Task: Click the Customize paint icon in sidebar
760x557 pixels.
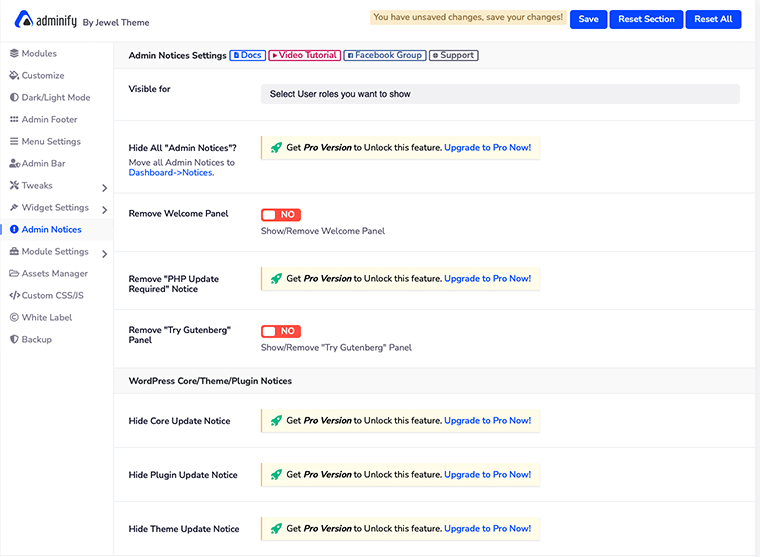Action: pos(14,75)
